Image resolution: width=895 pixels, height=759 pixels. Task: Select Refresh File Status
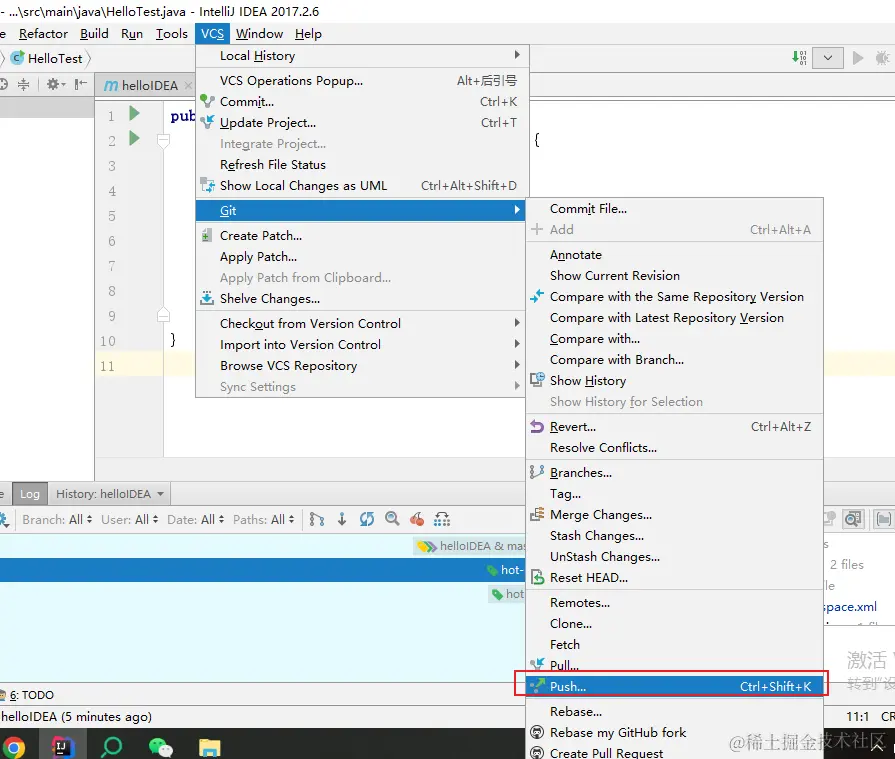[x=360, y=164]
